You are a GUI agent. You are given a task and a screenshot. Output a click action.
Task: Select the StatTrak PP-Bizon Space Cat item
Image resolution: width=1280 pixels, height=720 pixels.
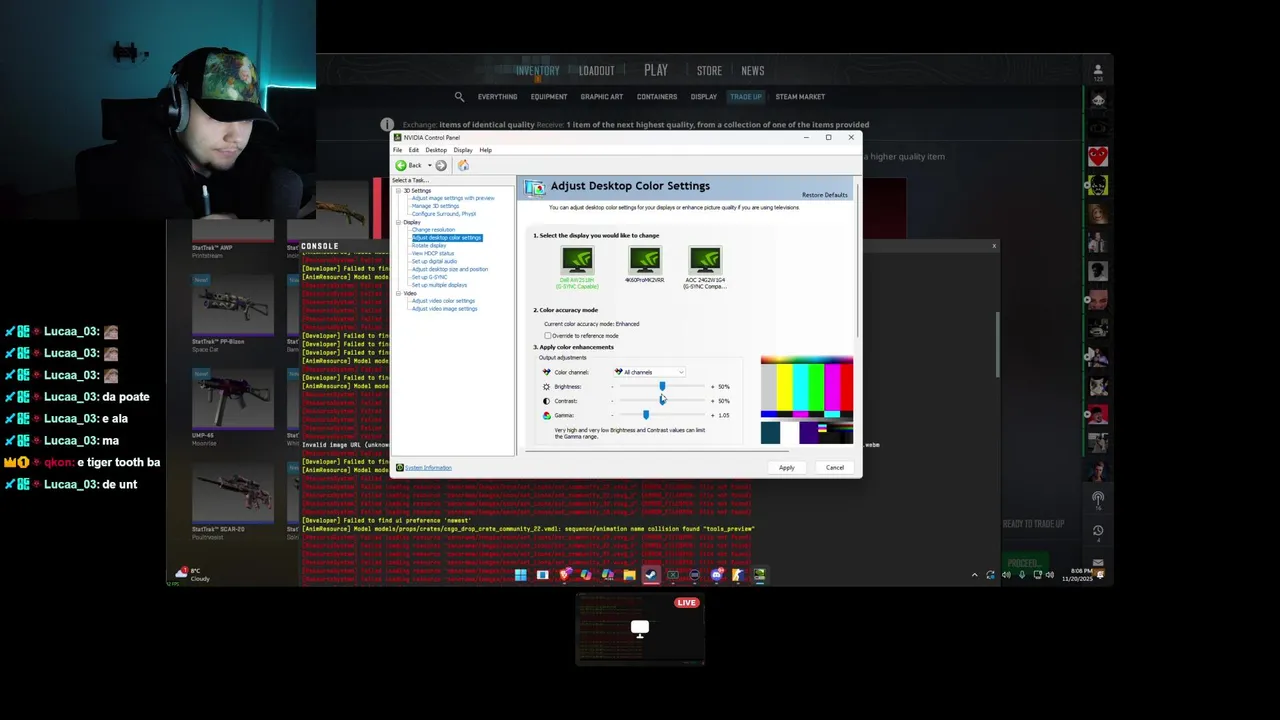pos(233,312)
